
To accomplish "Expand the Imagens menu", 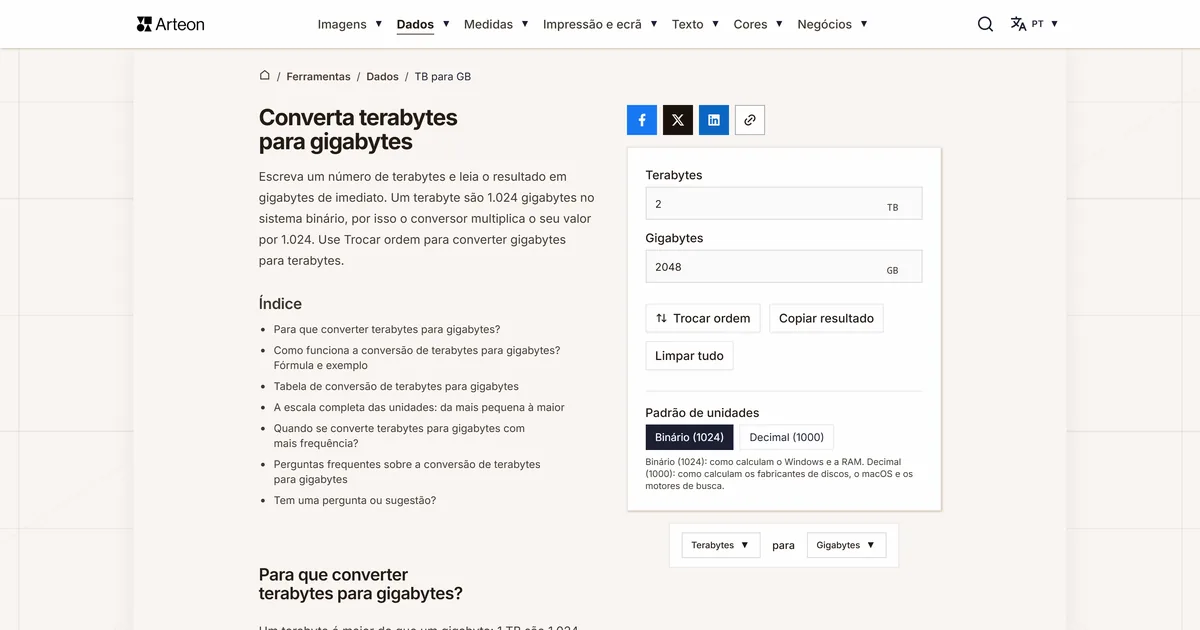I will (350, 24).
